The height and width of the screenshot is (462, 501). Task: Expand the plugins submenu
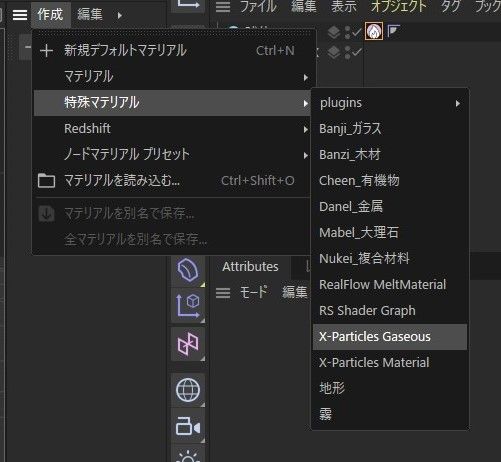(390, 103)
